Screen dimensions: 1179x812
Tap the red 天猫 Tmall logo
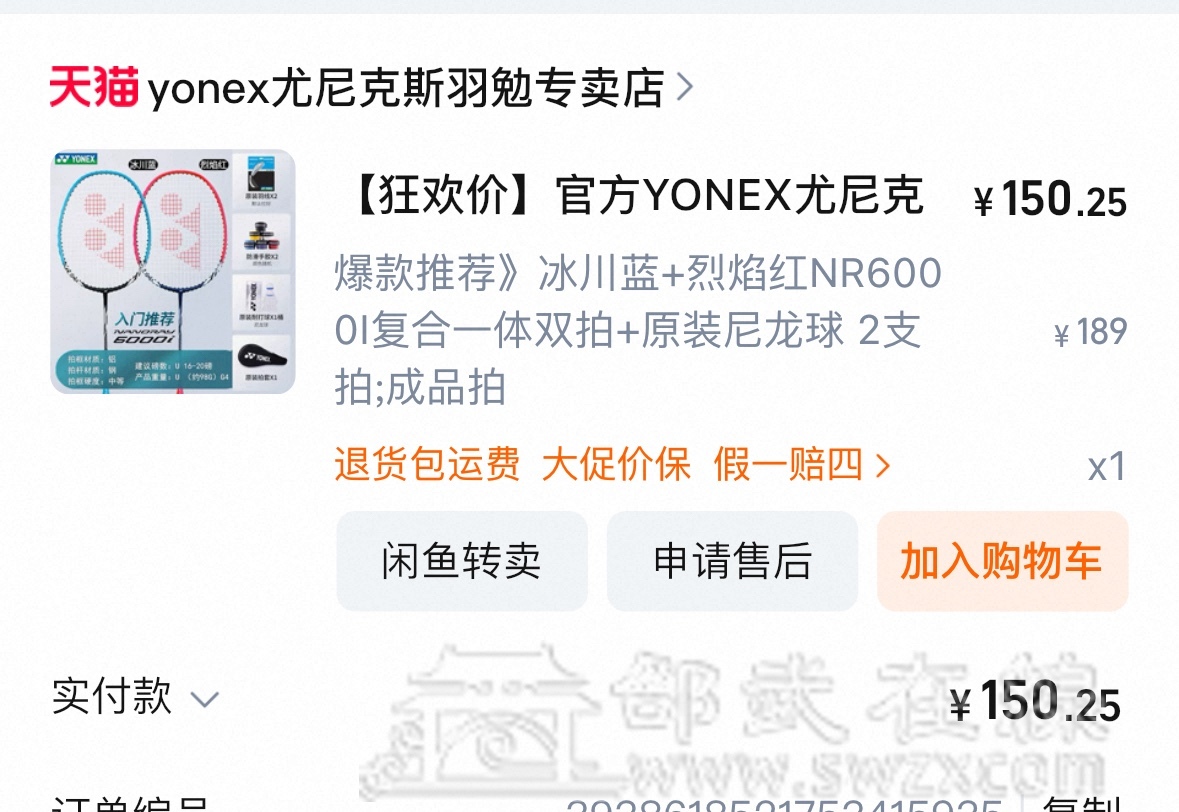(x=94, y=87)
